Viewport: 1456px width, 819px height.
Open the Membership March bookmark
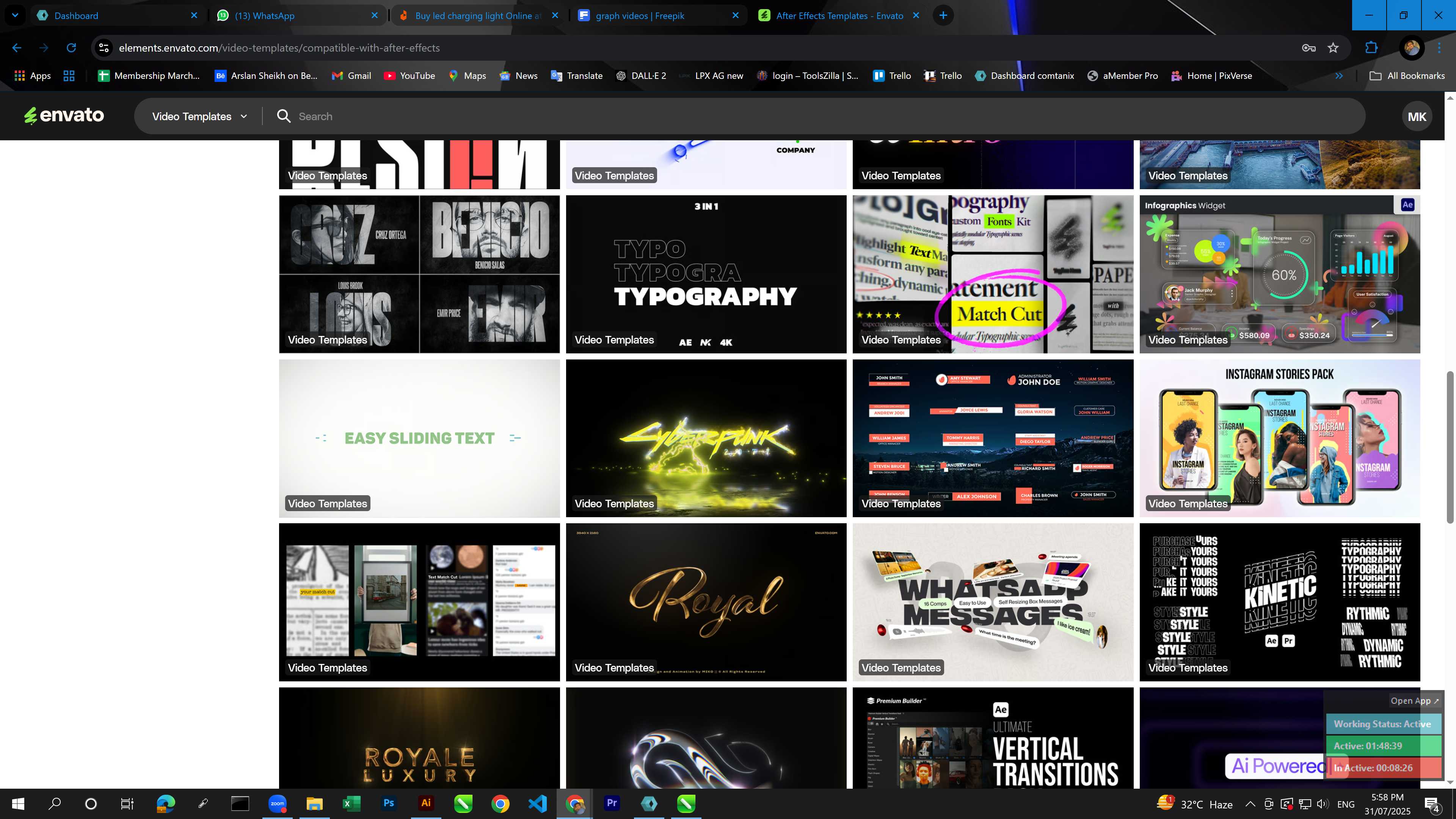(149, 76)
